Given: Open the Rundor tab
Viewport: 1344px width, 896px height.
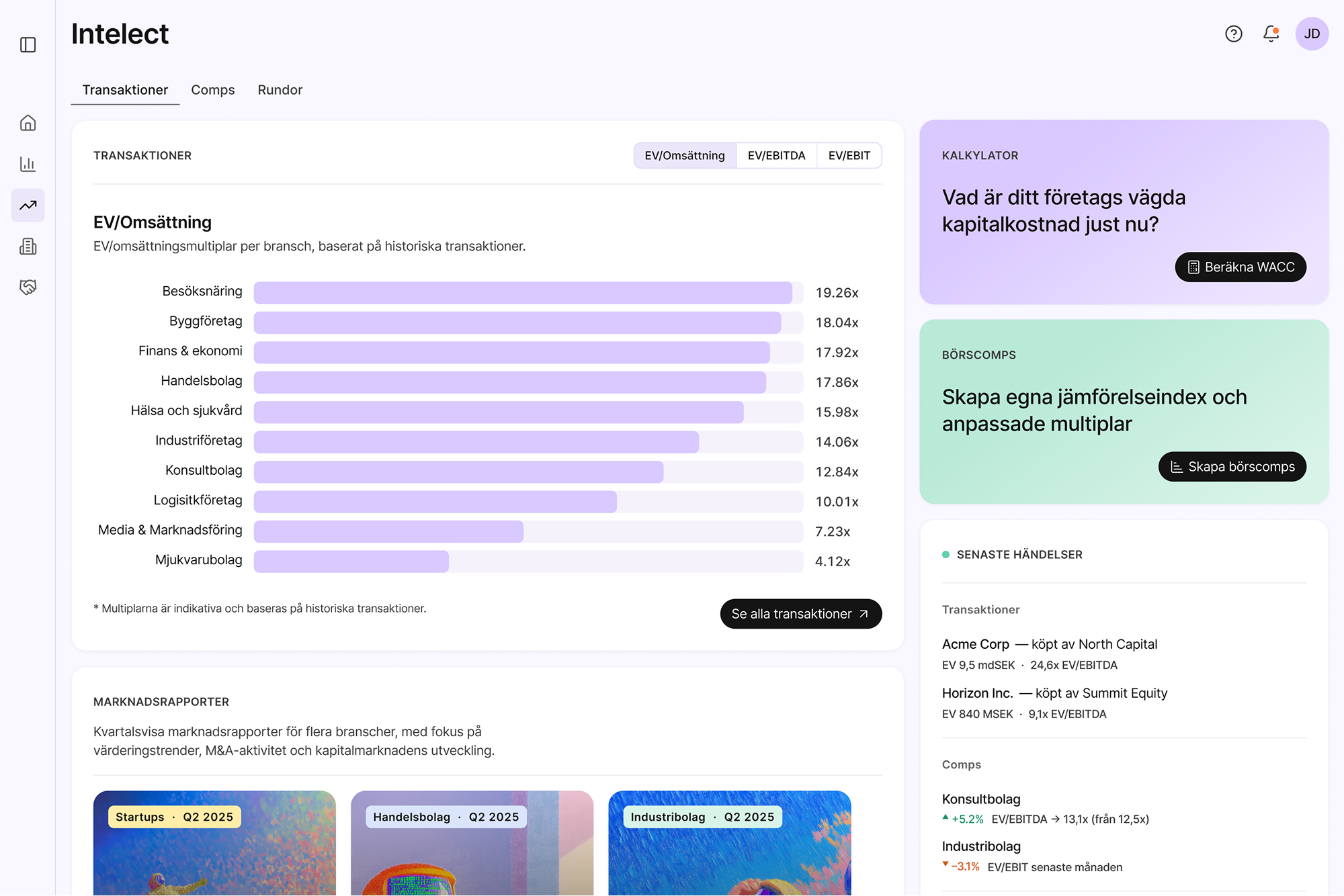Looking at the screenshot, I should [280, 90].
